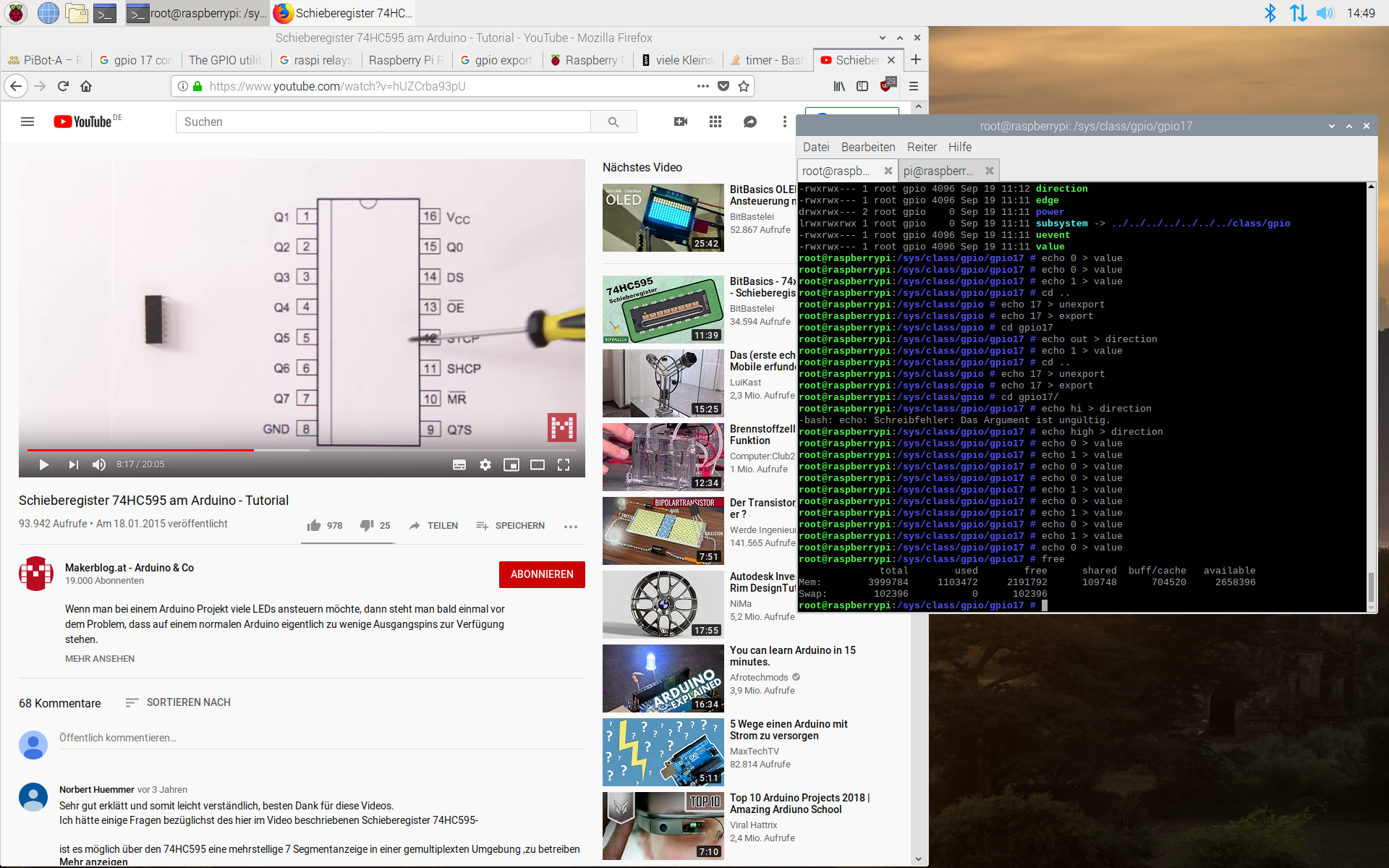Subscribe with ABONNIEREN button
Image resolution: width=1389 pixels, height=868 pixels.
pyautogui.click(x=542, y=574)
